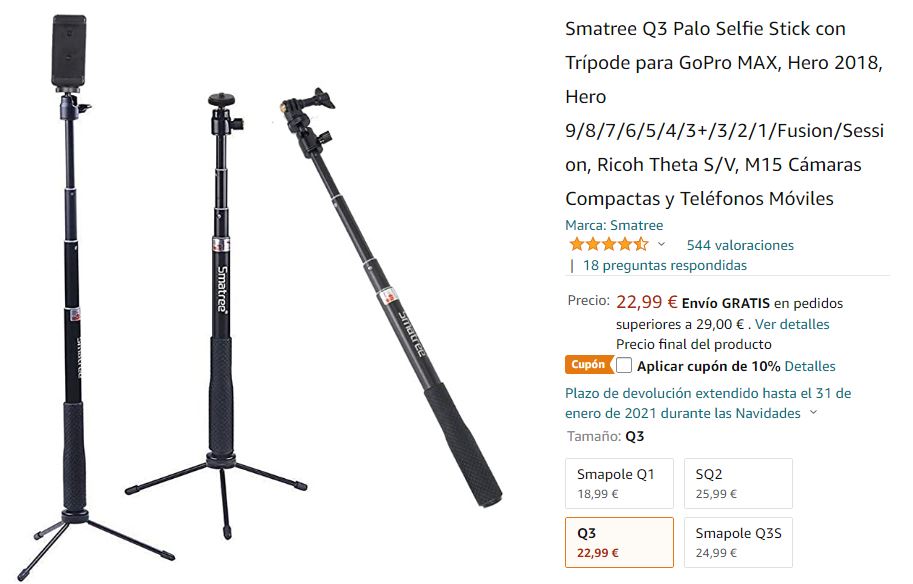Click the star rating icons

pos(608,244)
